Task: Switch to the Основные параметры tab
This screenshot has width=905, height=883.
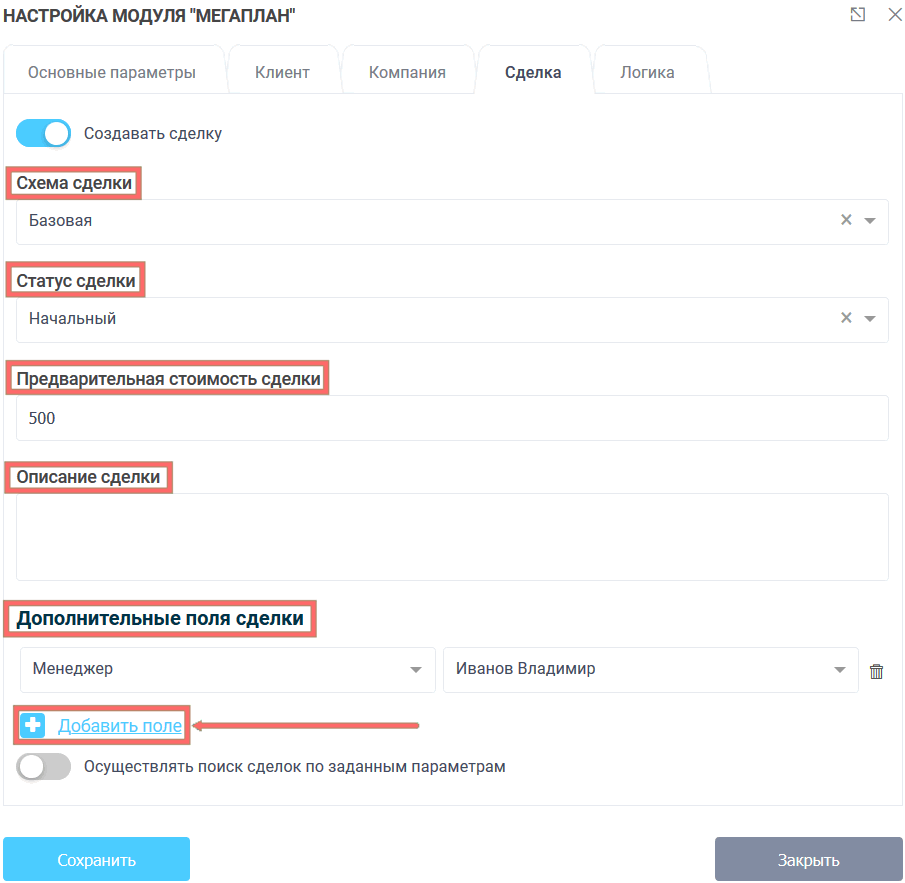Action: point(111,72)
